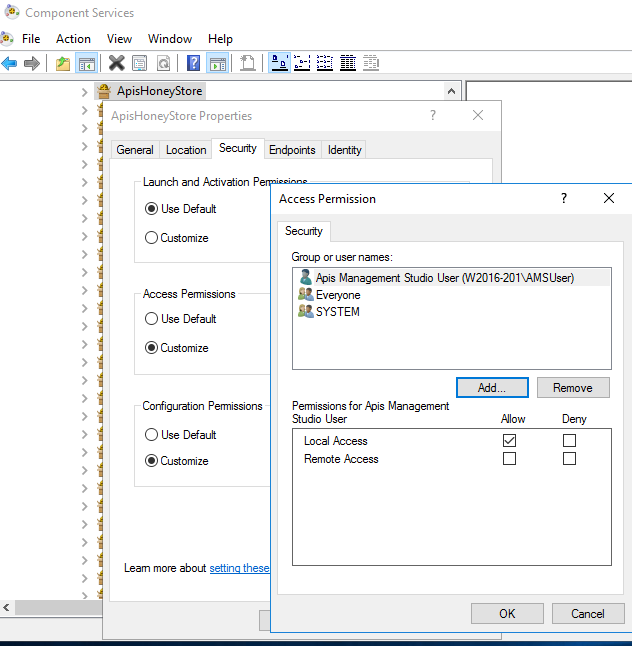Click the blue Help question mark icon
This screenshot has height=646, width=632.
coord(193,64)
